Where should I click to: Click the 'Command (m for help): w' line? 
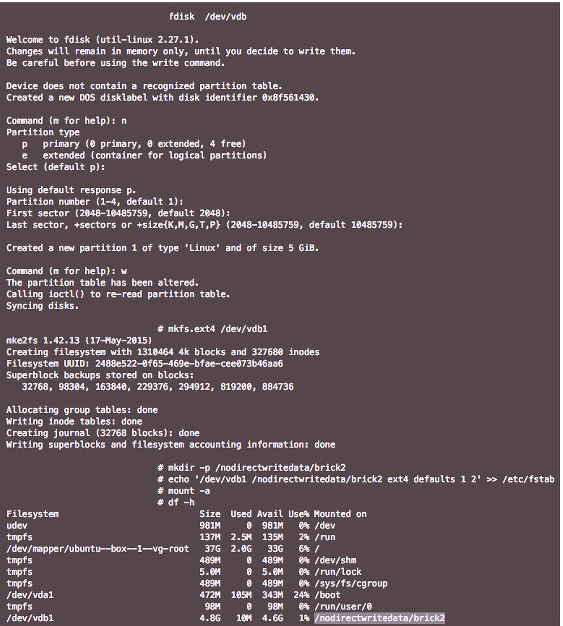67,271
